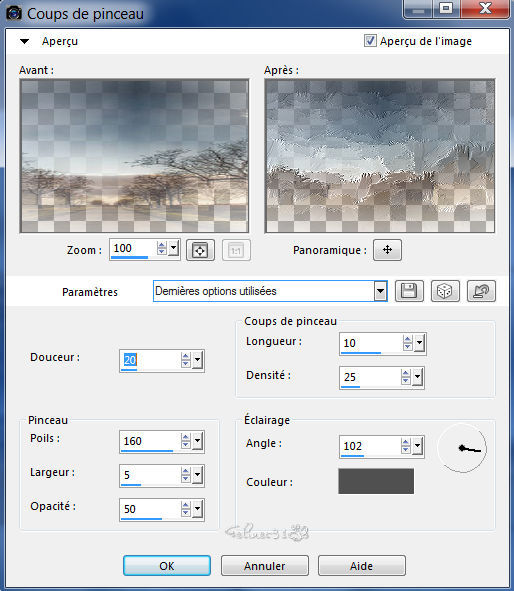Open the Zoom value dropdown arrow

(x=173, y=248)
